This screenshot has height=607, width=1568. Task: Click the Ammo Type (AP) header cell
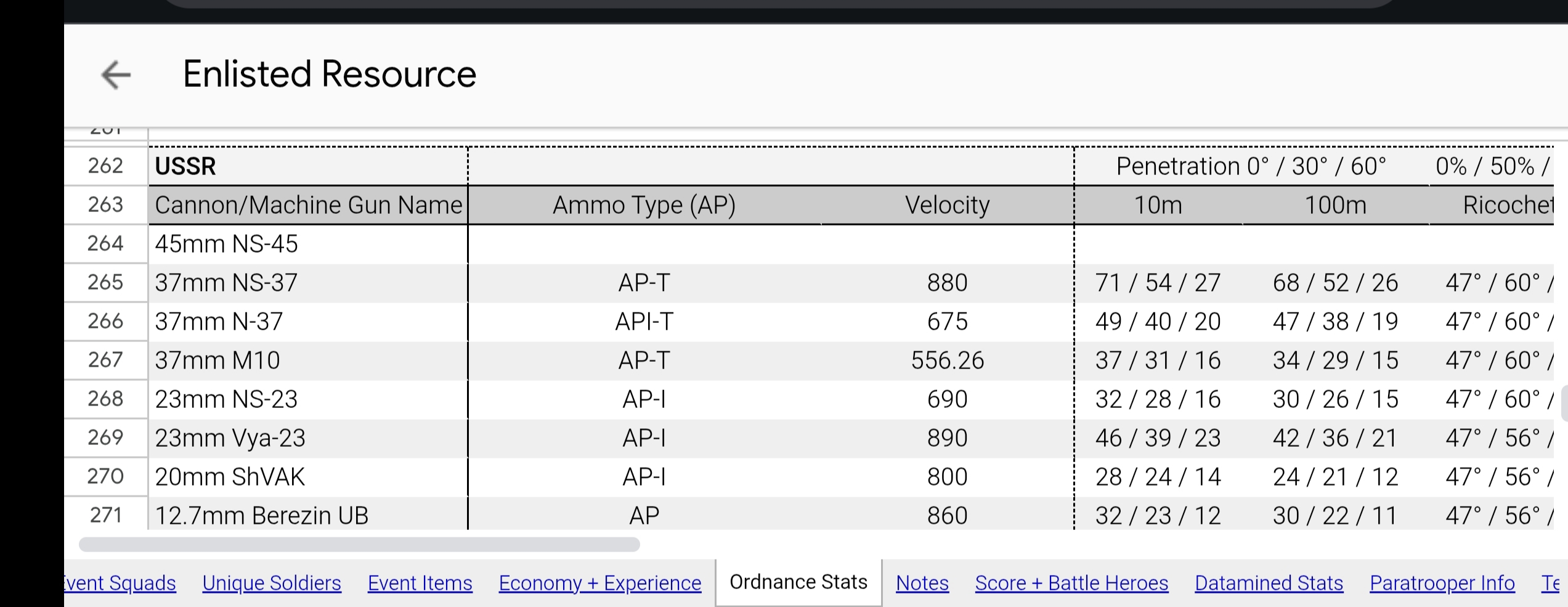[x=644, y=205]
